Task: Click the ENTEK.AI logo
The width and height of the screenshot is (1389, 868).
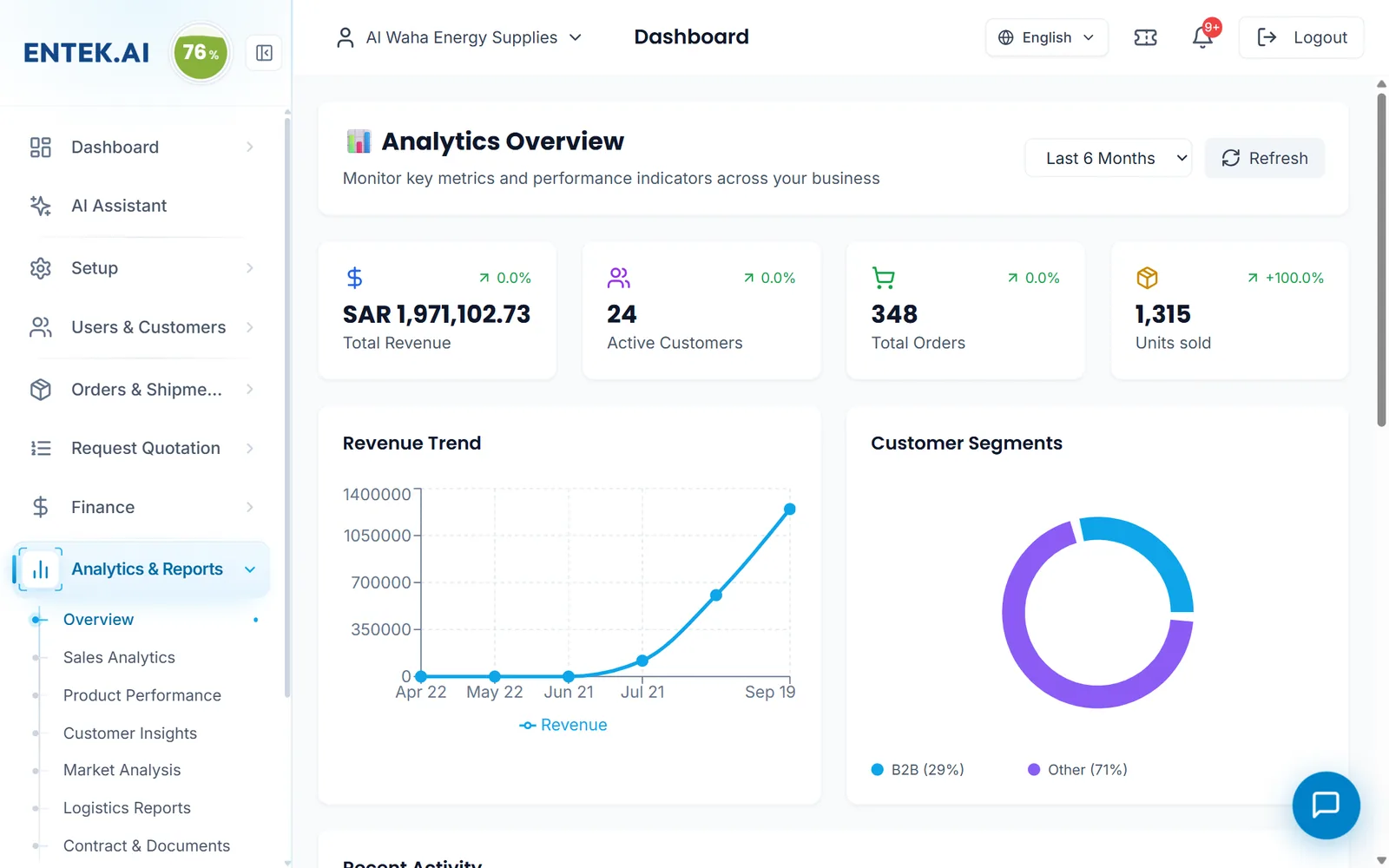Action: point(86,53)
